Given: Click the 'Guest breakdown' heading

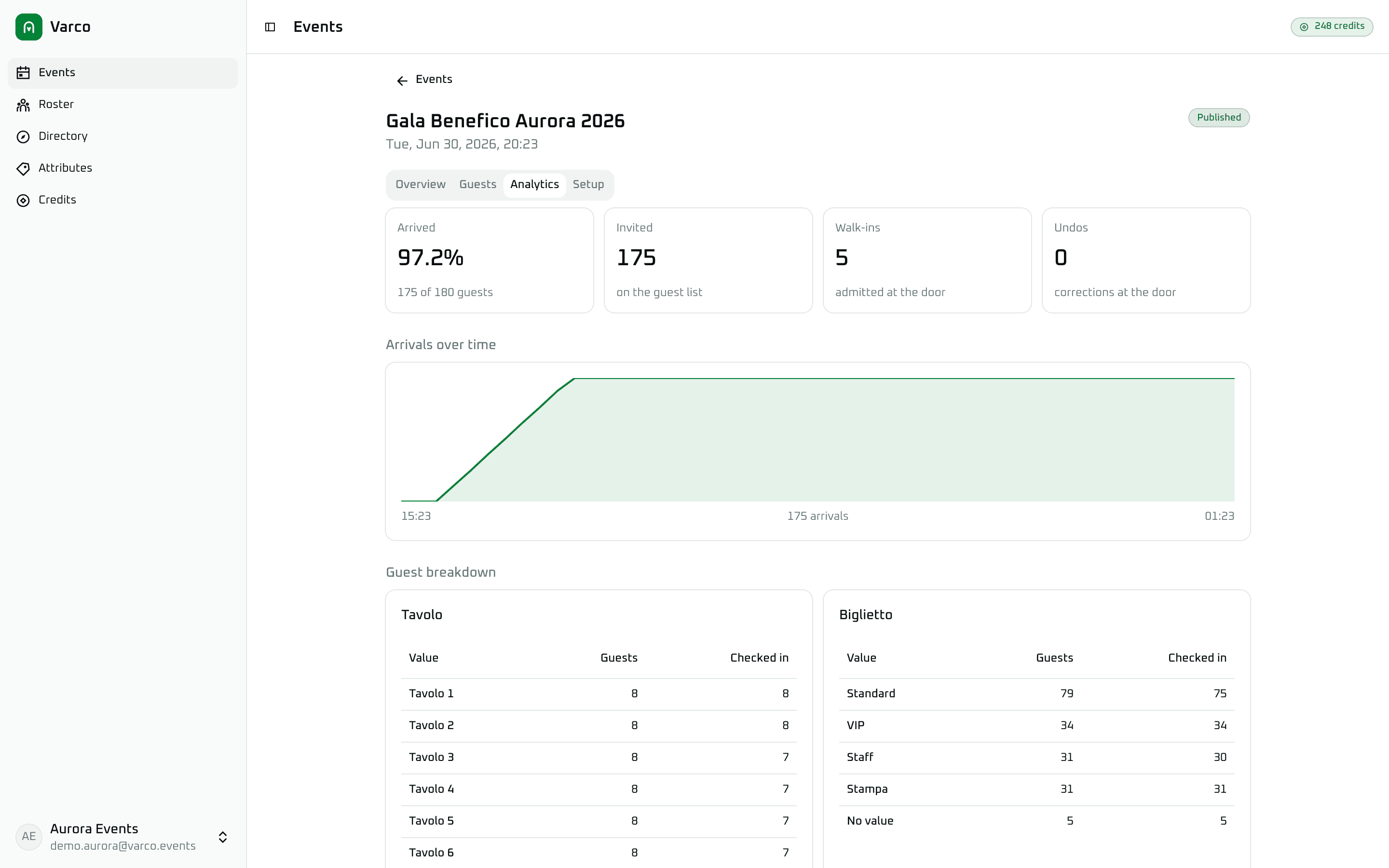Looking at the screenshot, I should (441, 572).
